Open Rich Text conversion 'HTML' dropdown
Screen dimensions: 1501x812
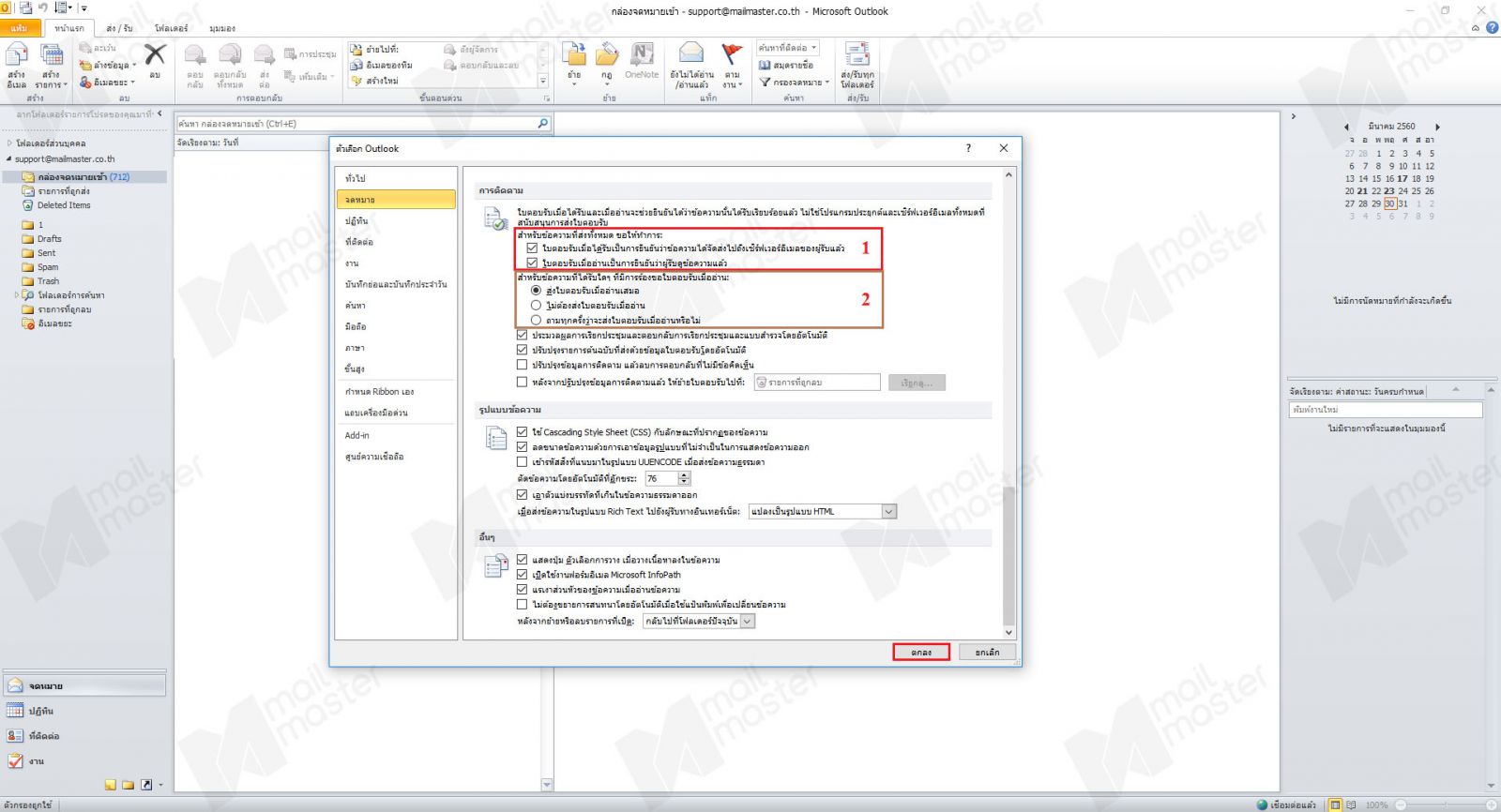tap(888, 512)
